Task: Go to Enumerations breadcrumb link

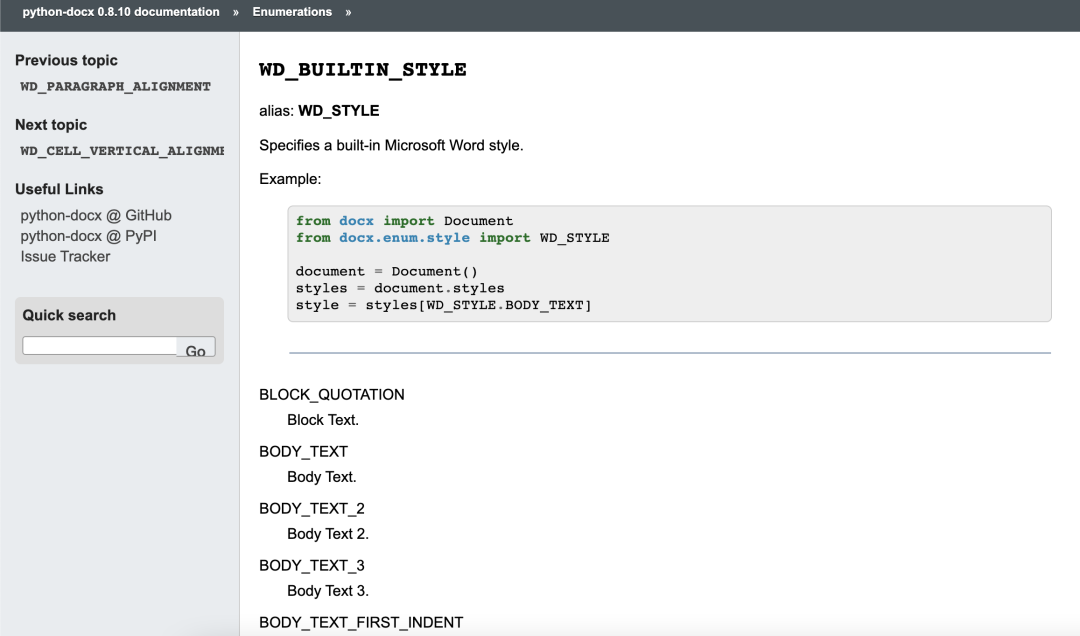Action: 292,12
